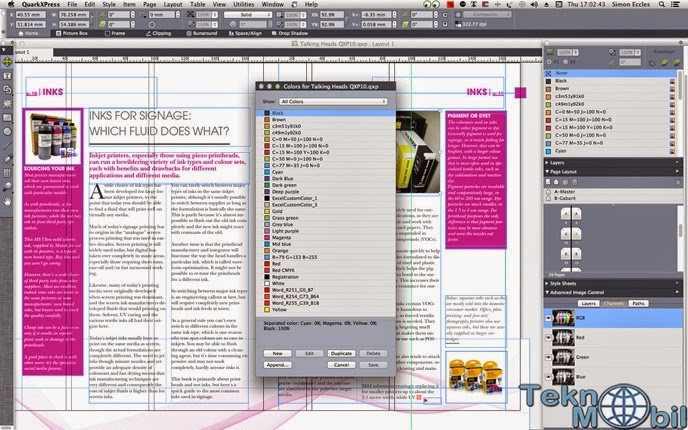Click the Cancel button in Colors dialog
Viewport: 688px width, 430px height.
[x=341, y=365]
